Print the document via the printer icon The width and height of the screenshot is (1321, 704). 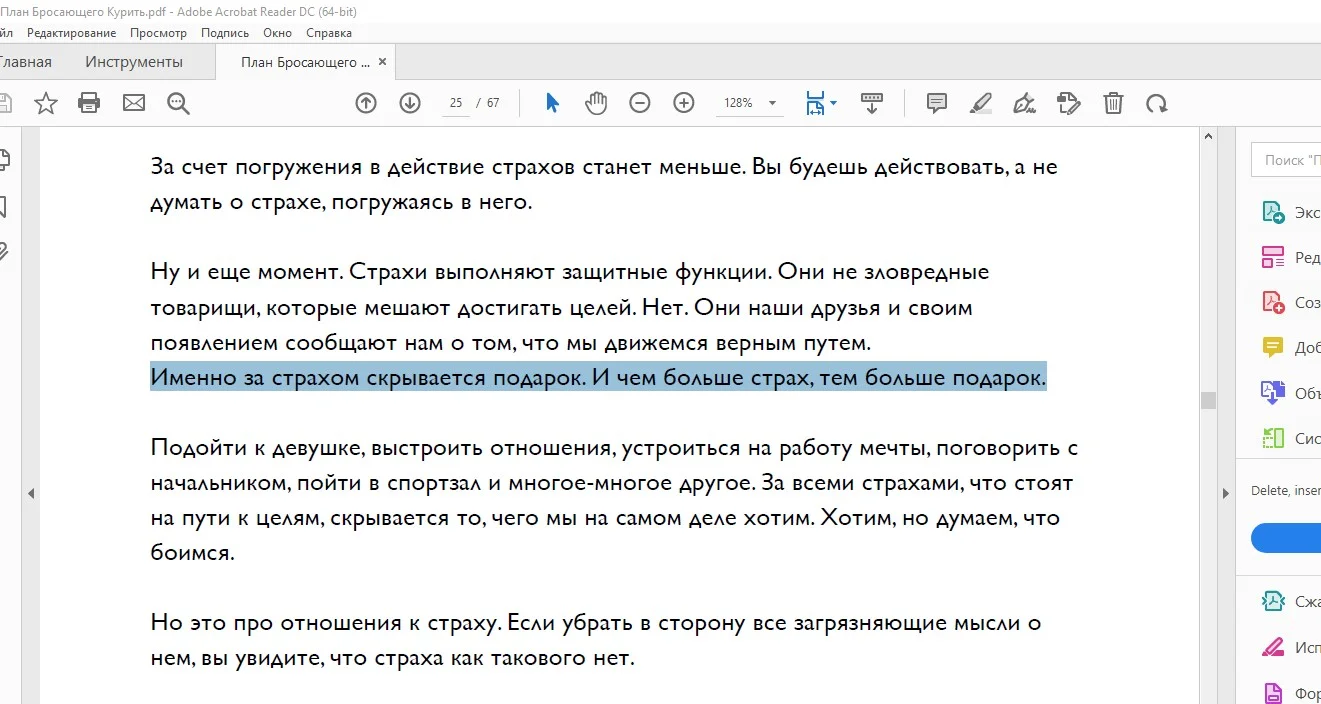[x=89, y=102]
